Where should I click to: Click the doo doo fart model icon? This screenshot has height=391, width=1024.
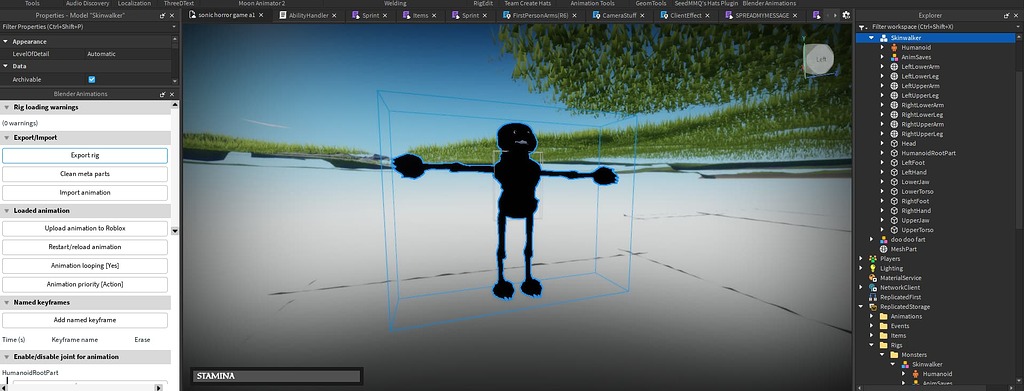click(884, 240)
